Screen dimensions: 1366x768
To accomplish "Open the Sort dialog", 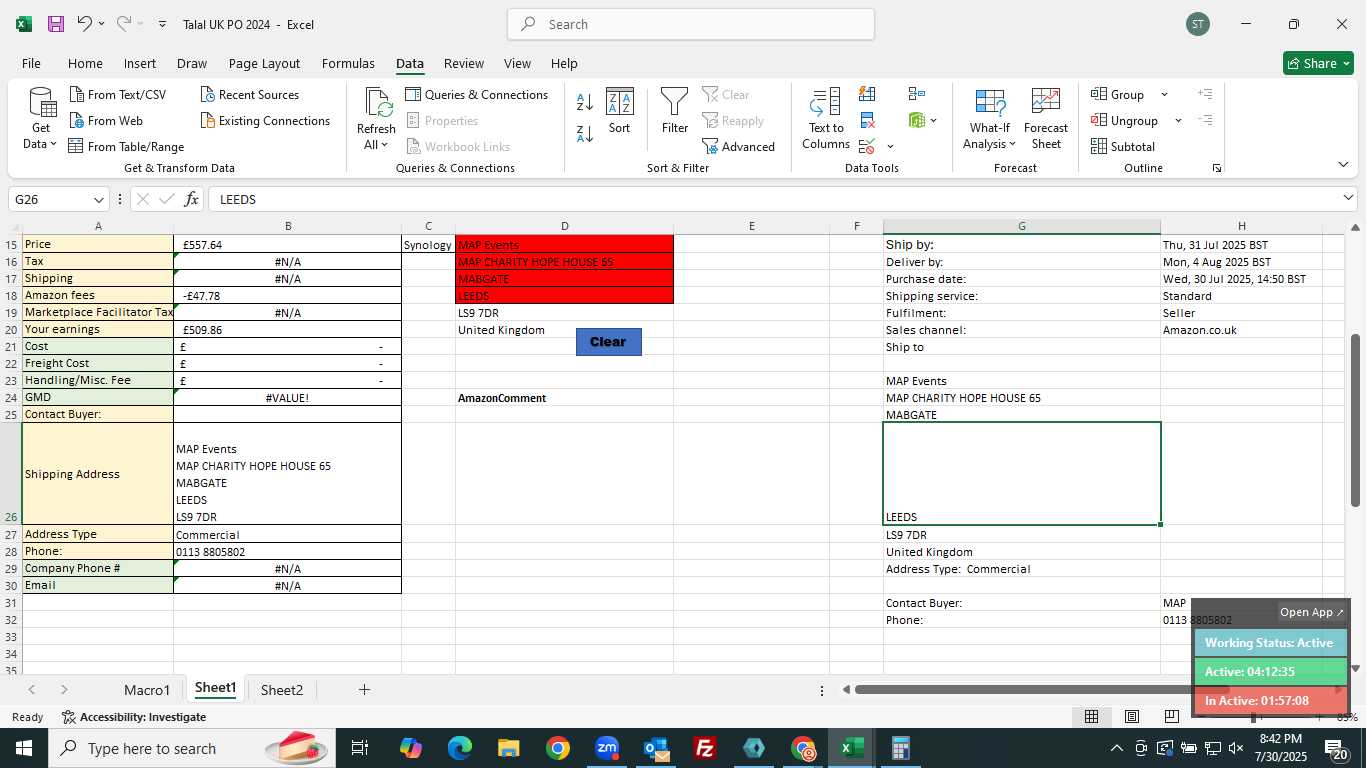I will [620, 111].
